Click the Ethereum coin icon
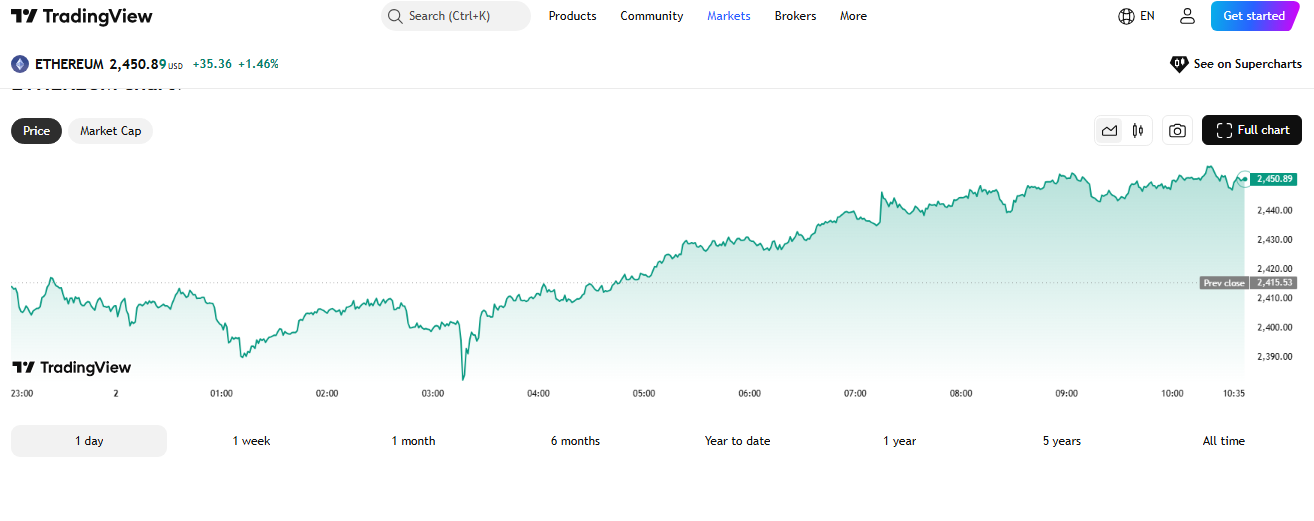The height and width of the screenshot is (521, 1314). (x=20, y=64)
